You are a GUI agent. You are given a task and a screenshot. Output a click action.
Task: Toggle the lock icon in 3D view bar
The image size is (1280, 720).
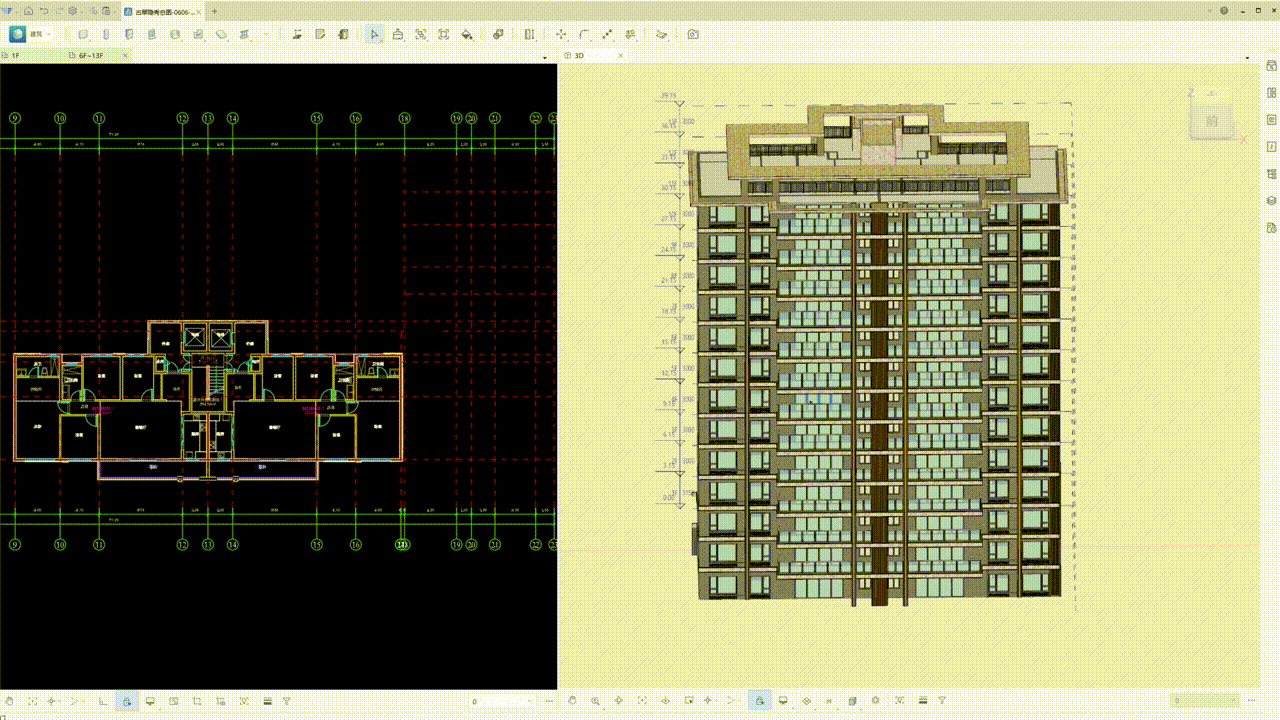point(760,701)
